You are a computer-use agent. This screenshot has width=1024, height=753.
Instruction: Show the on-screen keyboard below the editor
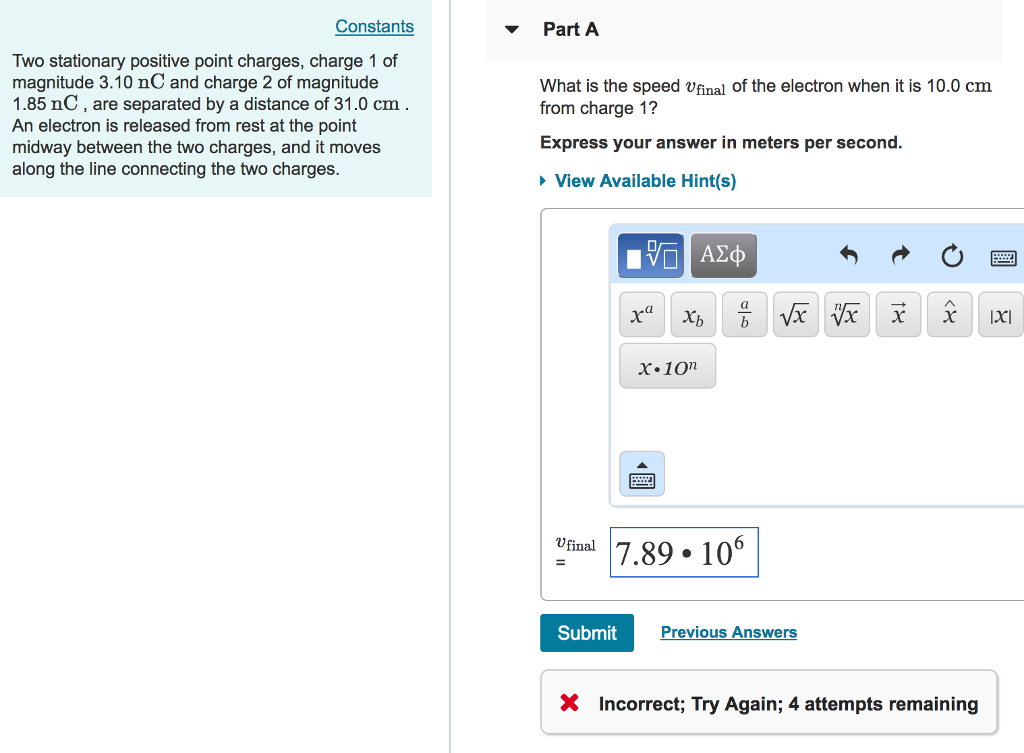[641, 474]
